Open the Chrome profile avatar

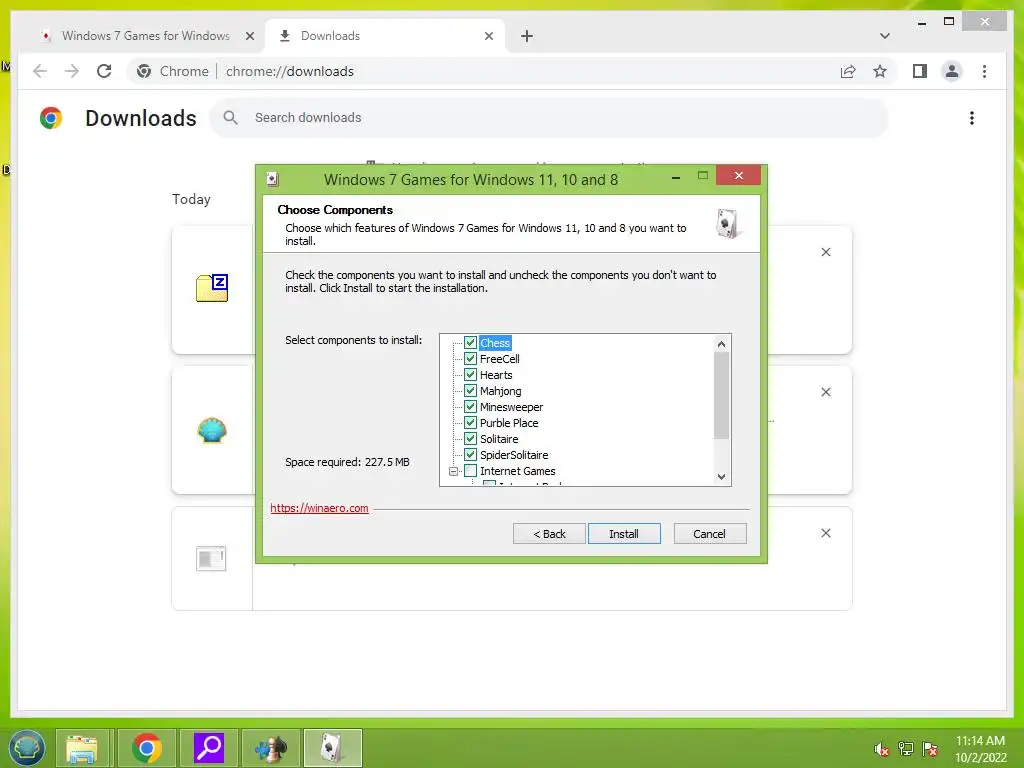coord(952,71)
